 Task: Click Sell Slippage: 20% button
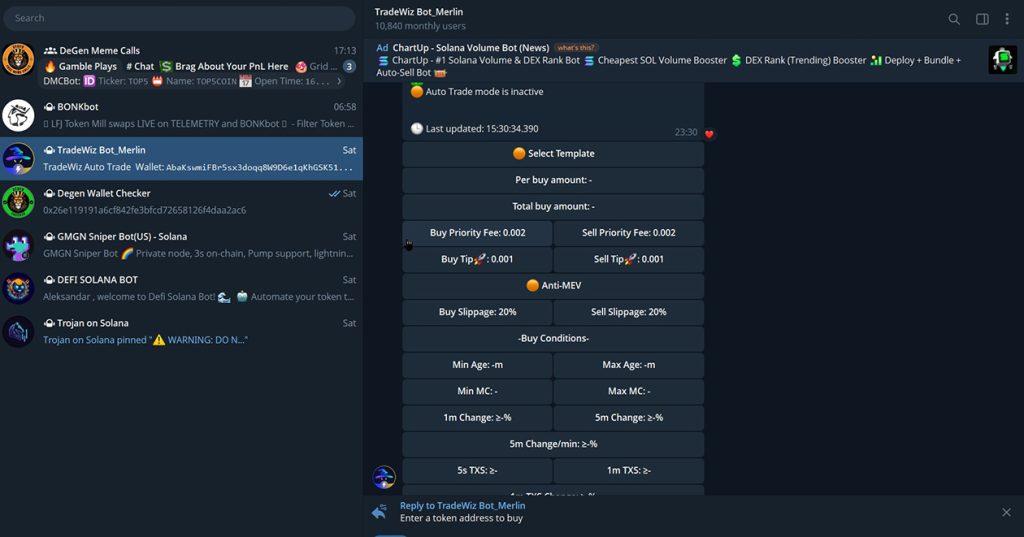click(x=628, y=312)
